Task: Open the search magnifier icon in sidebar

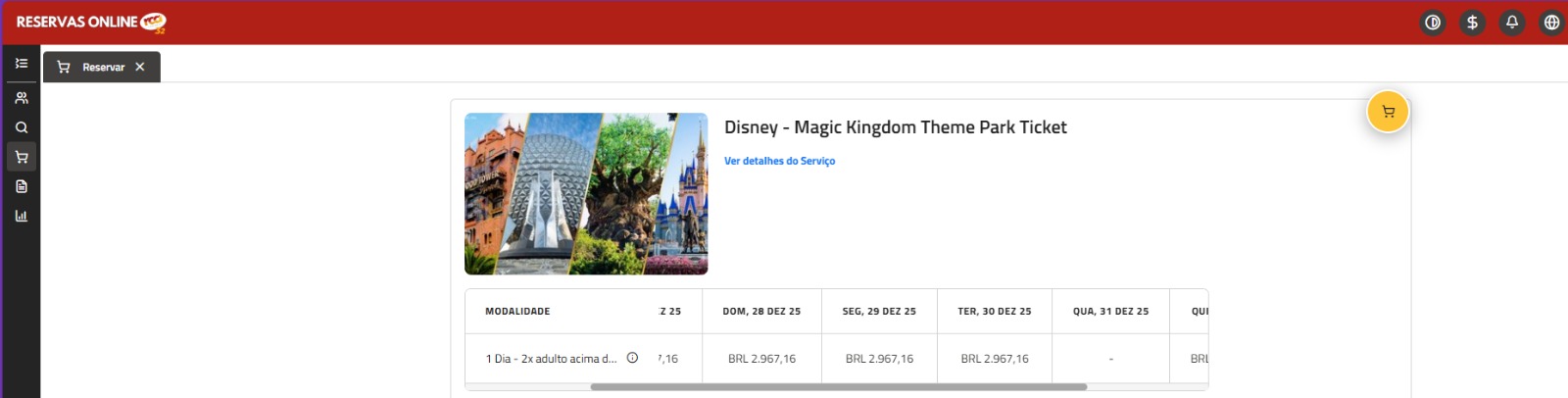Action: (22, 127)
